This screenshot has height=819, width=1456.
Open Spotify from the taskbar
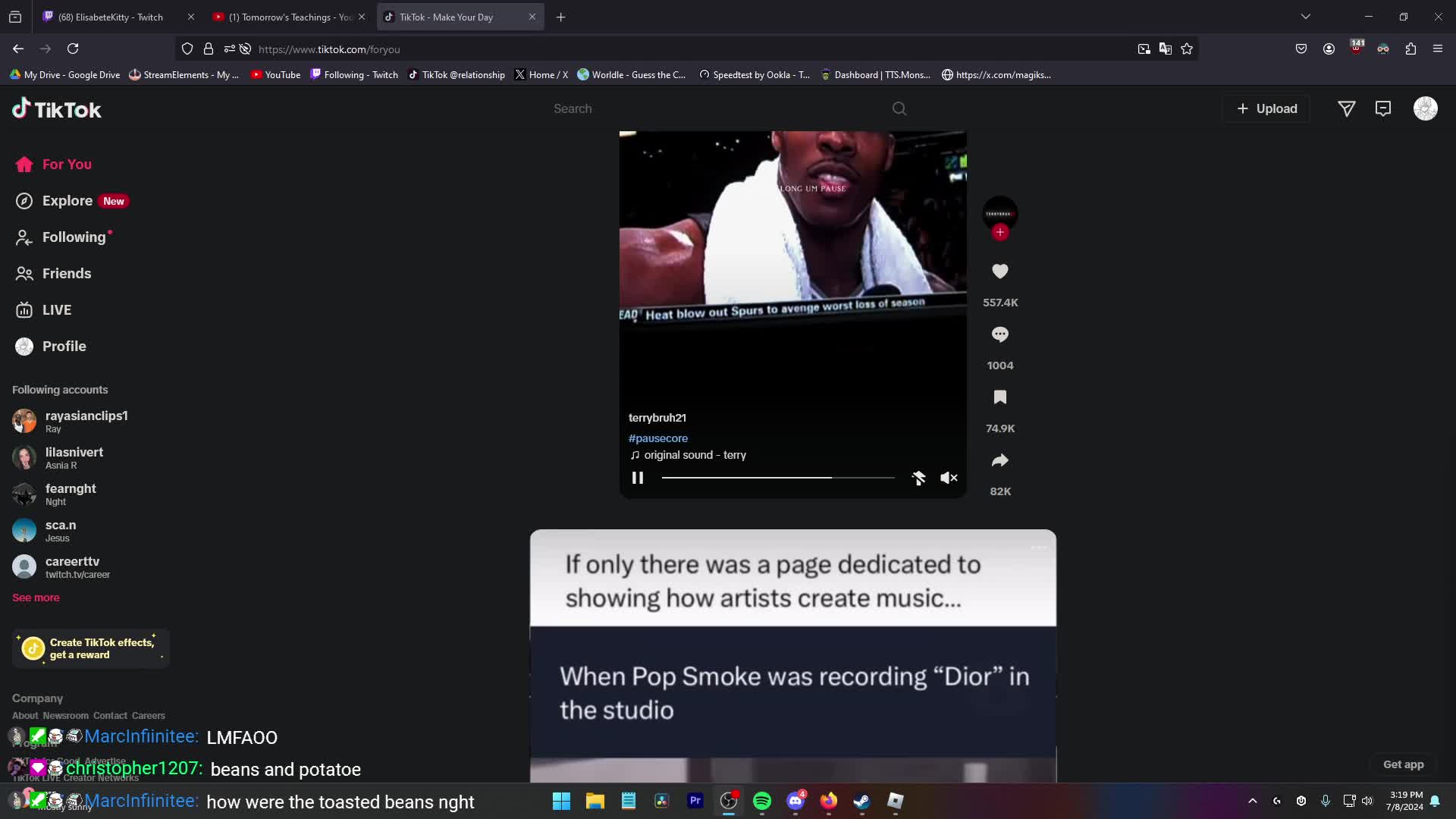(762, 801)
